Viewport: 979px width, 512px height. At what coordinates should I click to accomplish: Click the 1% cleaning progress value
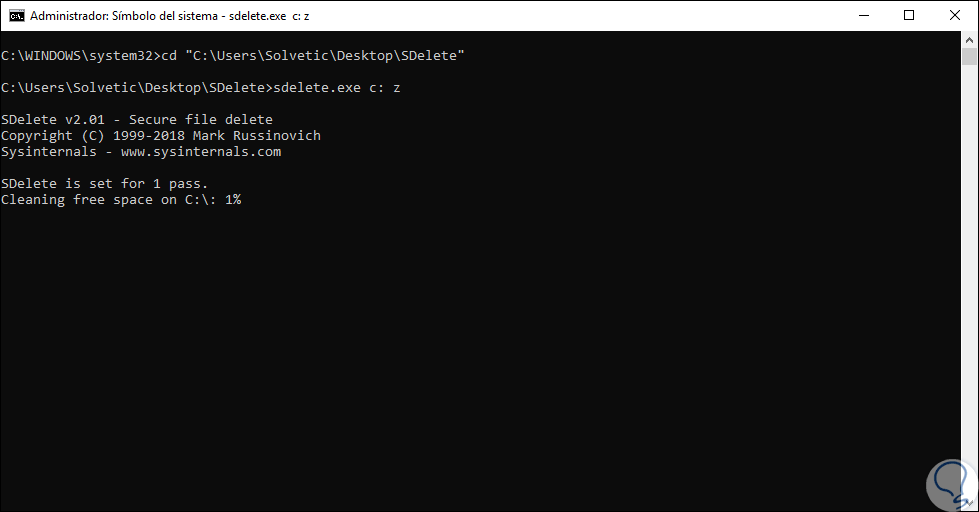[233, 200]
